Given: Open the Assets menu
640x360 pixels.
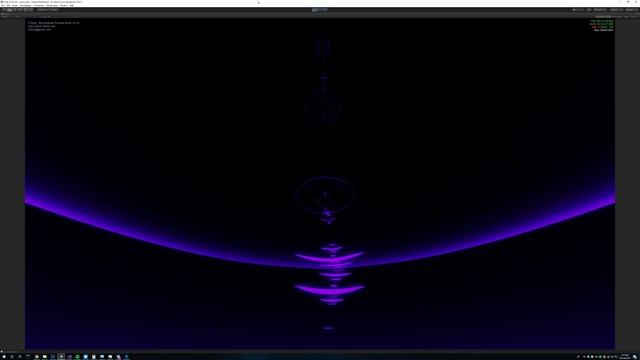Looking at the screenshot, I should pos(15,5).
